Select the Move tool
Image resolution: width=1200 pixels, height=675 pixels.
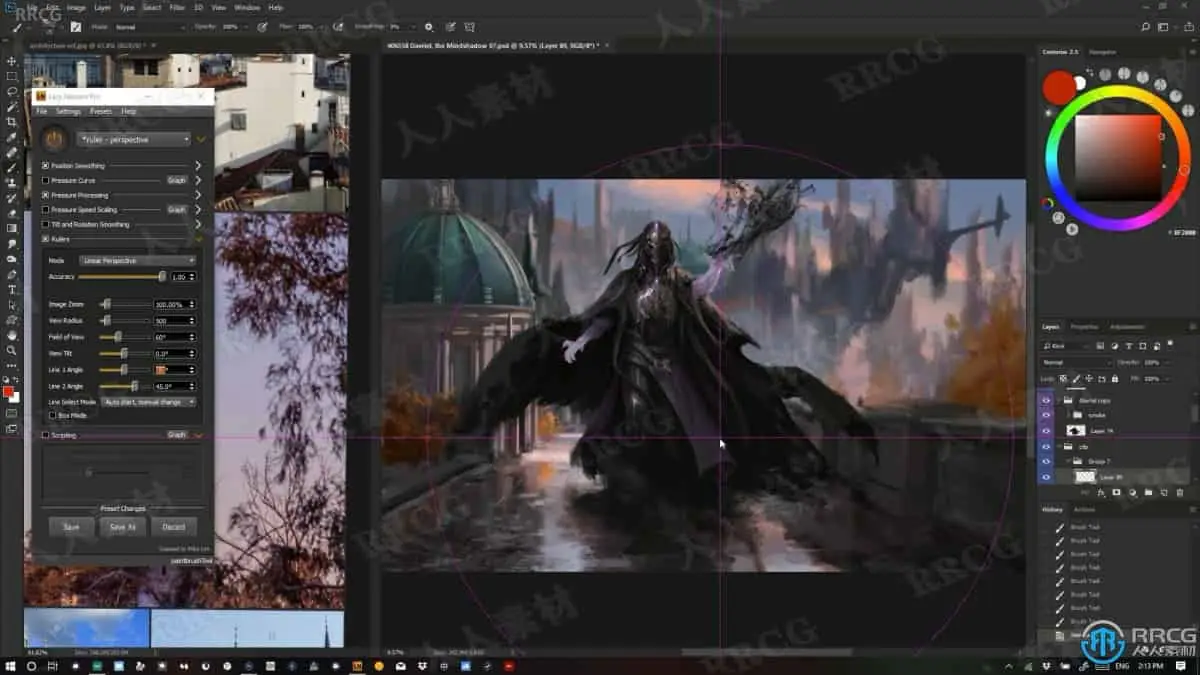(x=12, y=61)
